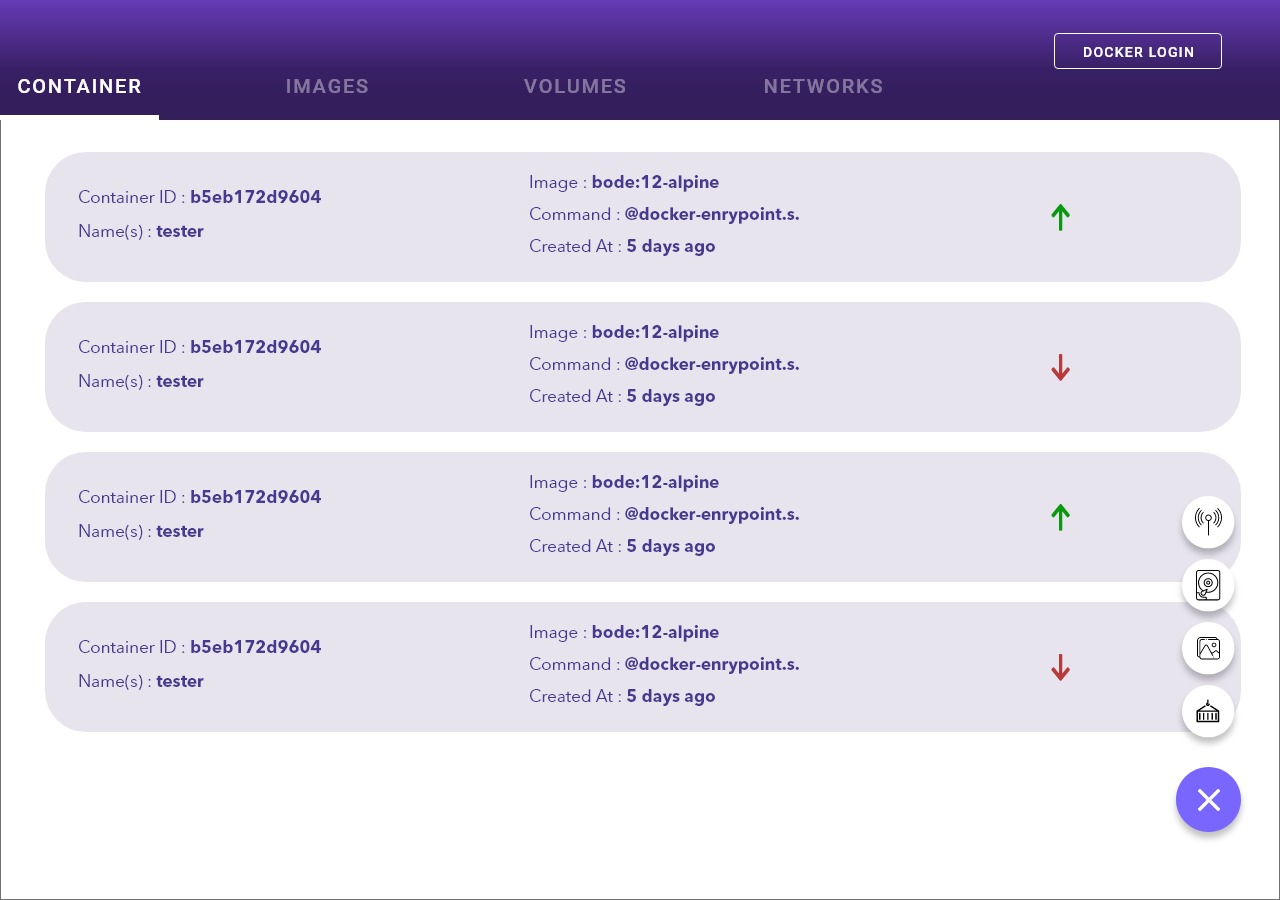Click the fourth container's command text
Image resolution: width=1280 pixels, height=900 pixels.
[x=712, y=664]
